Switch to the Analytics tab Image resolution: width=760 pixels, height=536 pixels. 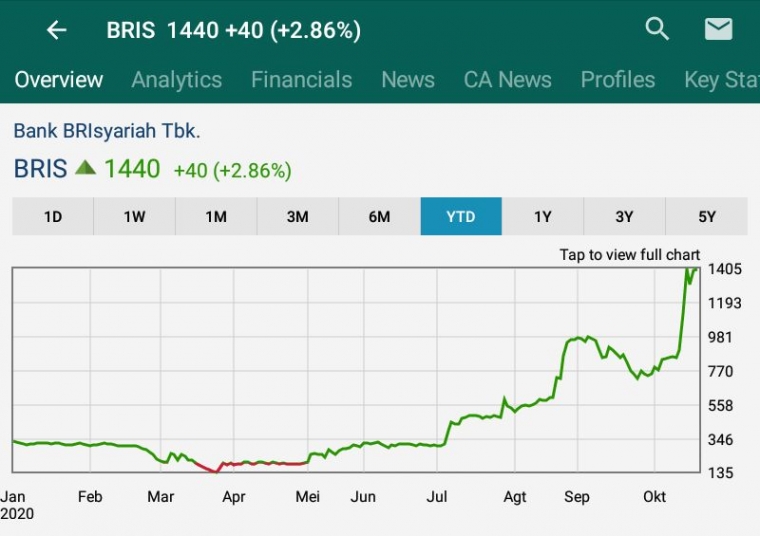coord(176,79)
